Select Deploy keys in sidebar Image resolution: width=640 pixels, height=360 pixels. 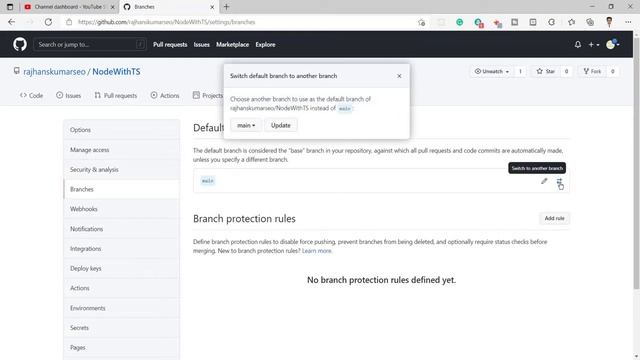click(x=122, y=268)
